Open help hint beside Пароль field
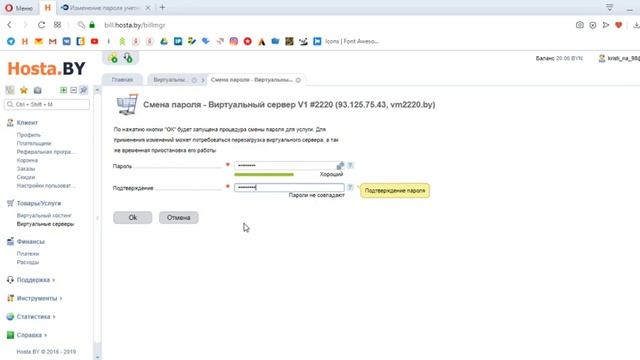The image size is (640, 360). click(x=350, y=165)
